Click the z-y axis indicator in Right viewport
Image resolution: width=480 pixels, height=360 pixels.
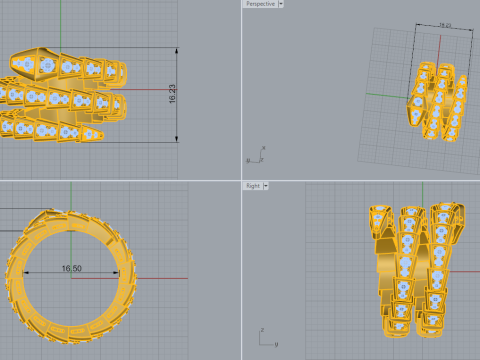(x=268, y=337)
